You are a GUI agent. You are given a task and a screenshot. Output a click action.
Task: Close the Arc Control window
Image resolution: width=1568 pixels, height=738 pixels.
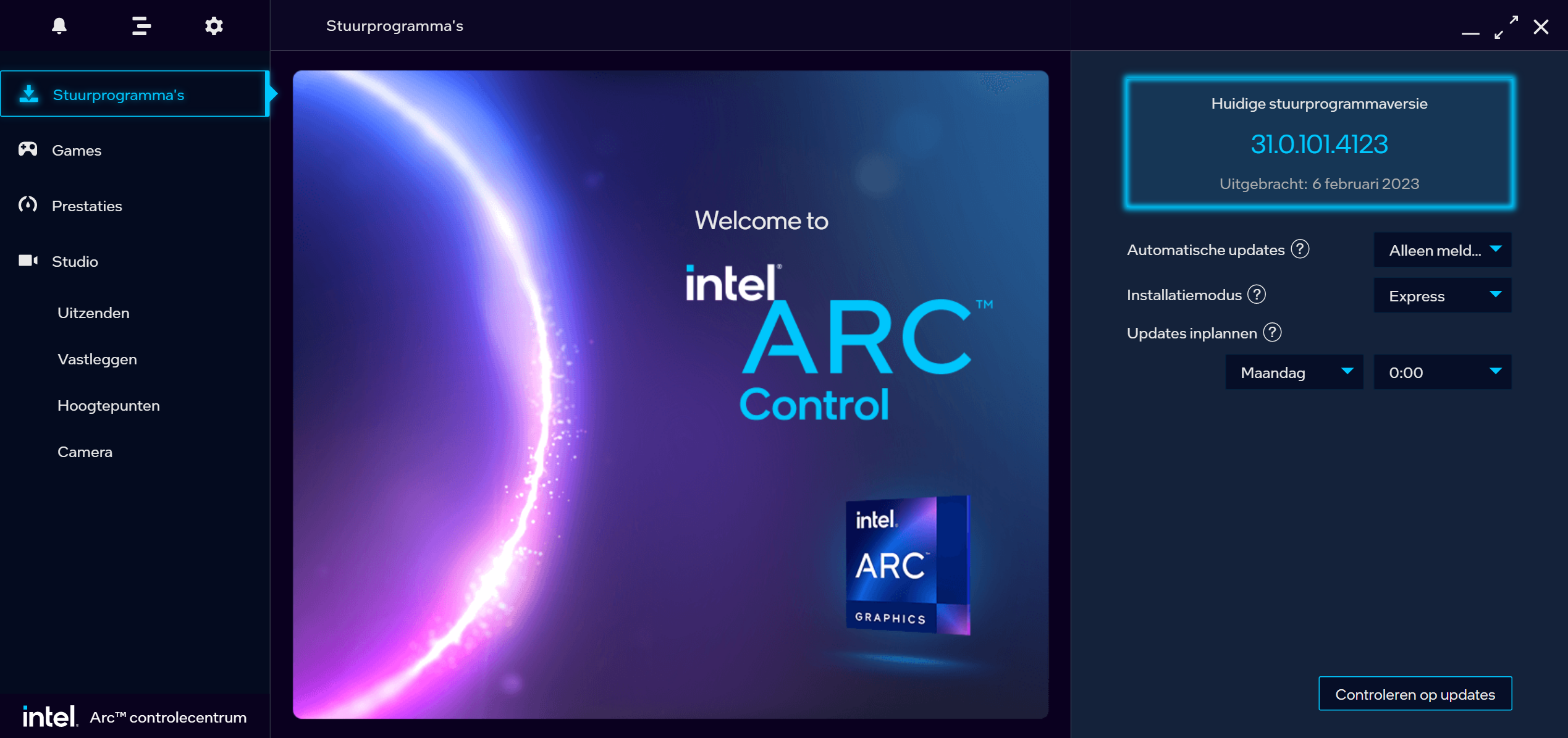1541,27
